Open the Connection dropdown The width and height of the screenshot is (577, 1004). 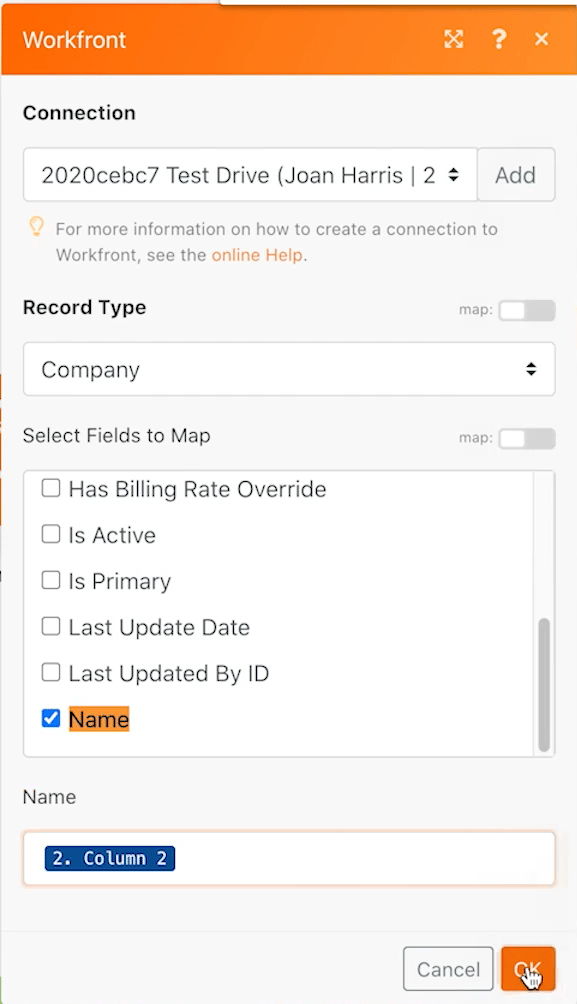tap(250, 175)
